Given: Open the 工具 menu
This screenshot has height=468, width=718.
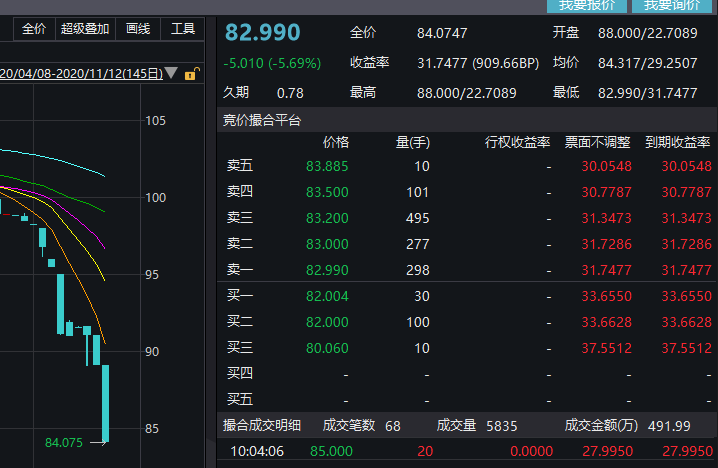Looking at the screenshot, I should click(183, 29).
